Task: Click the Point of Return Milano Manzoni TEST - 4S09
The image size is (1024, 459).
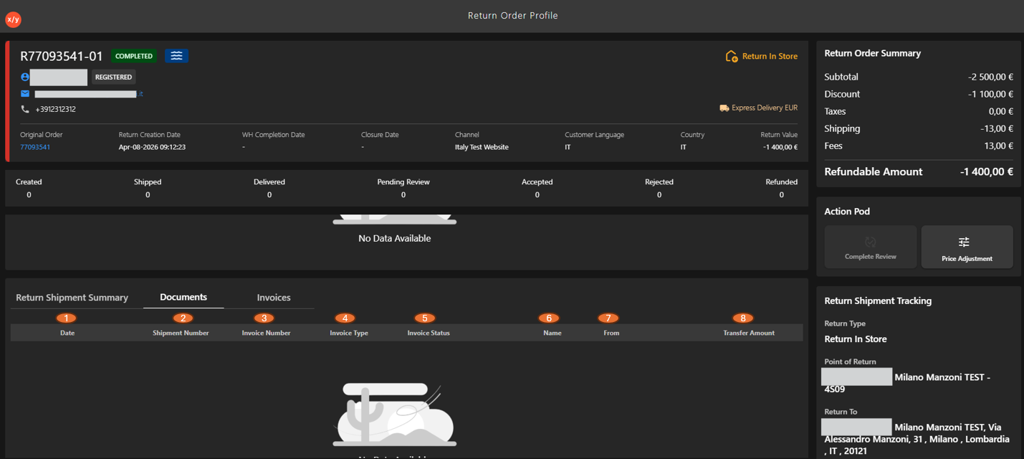Action: point(906,383)
